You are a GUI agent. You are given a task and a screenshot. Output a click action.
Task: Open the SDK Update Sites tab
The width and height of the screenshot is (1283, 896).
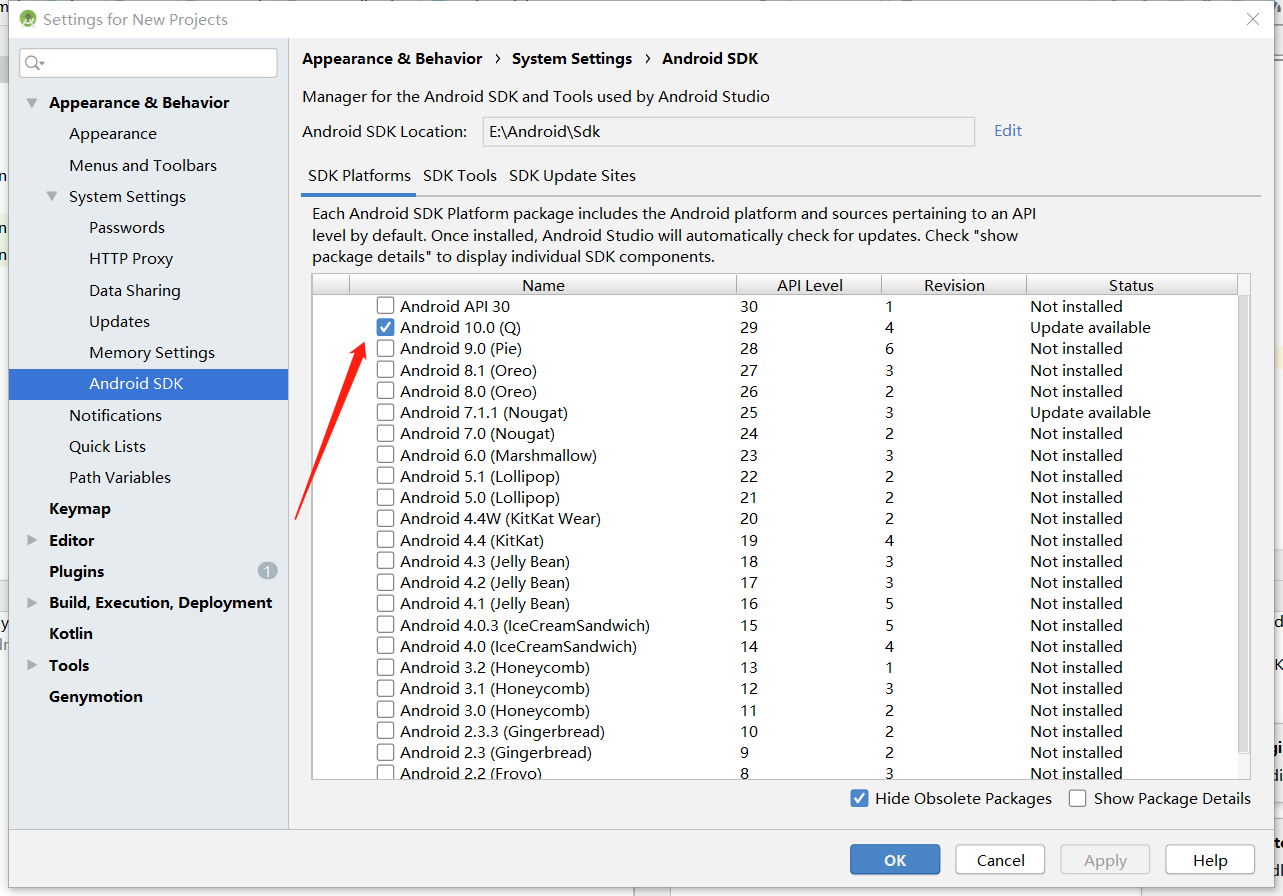(572, 175)
